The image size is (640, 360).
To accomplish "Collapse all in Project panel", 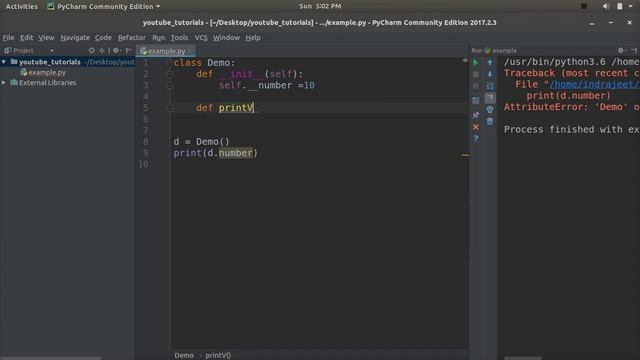I will coord(102,51).
